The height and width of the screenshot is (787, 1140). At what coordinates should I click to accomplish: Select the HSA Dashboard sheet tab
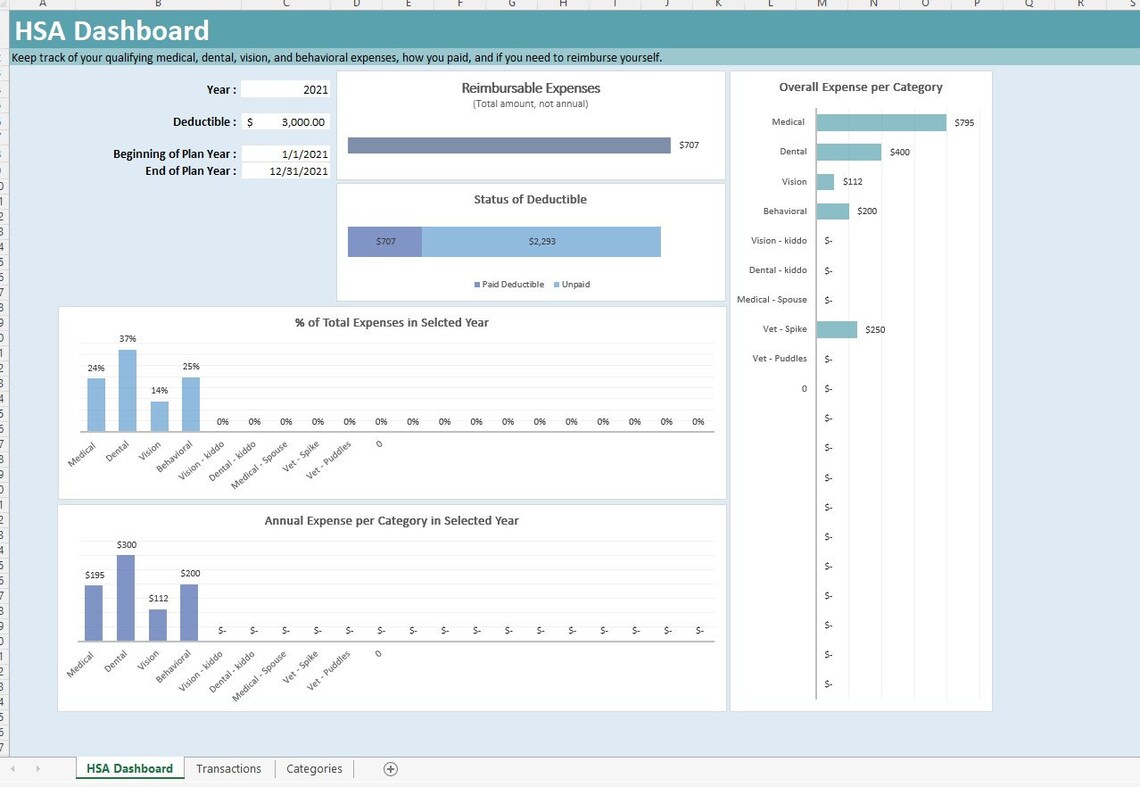(x=129, y=768)
